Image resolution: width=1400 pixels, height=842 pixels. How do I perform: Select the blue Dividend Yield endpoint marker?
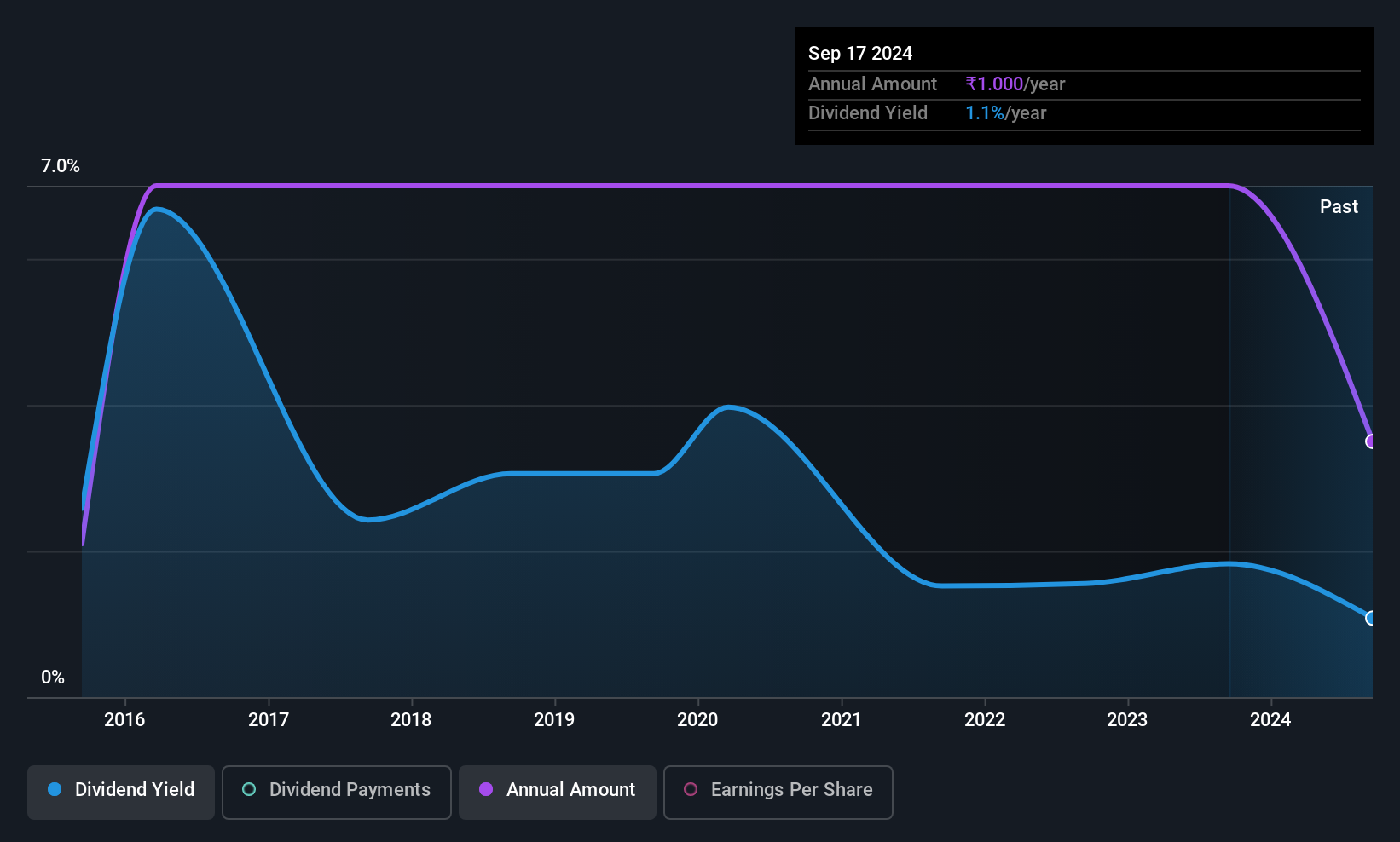click(x=1371, y=618)
